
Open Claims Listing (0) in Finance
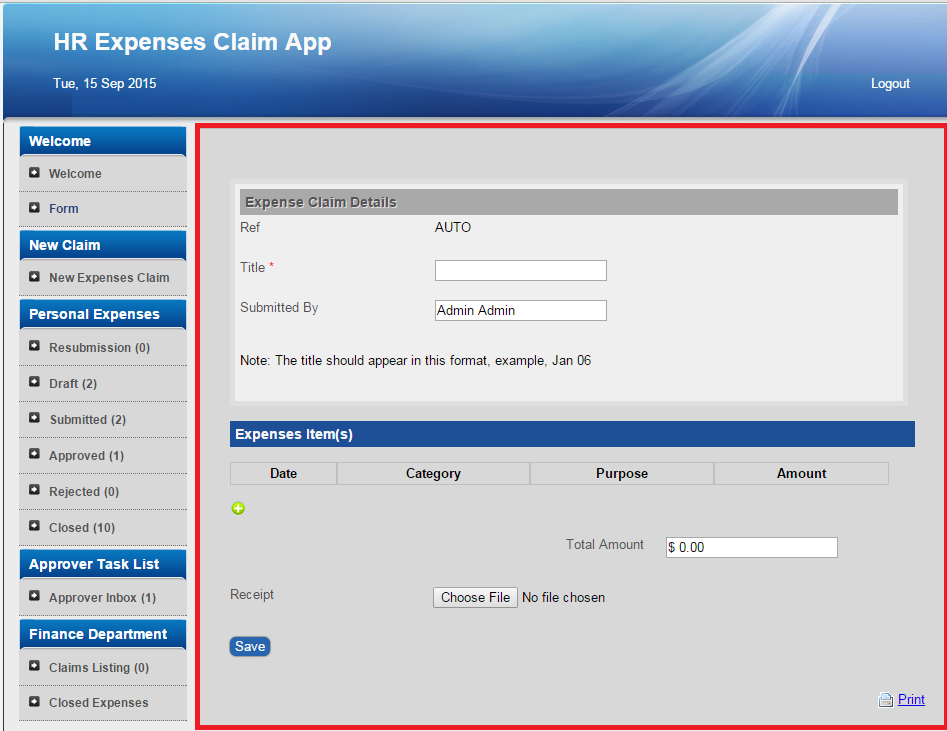coord(99,668)
